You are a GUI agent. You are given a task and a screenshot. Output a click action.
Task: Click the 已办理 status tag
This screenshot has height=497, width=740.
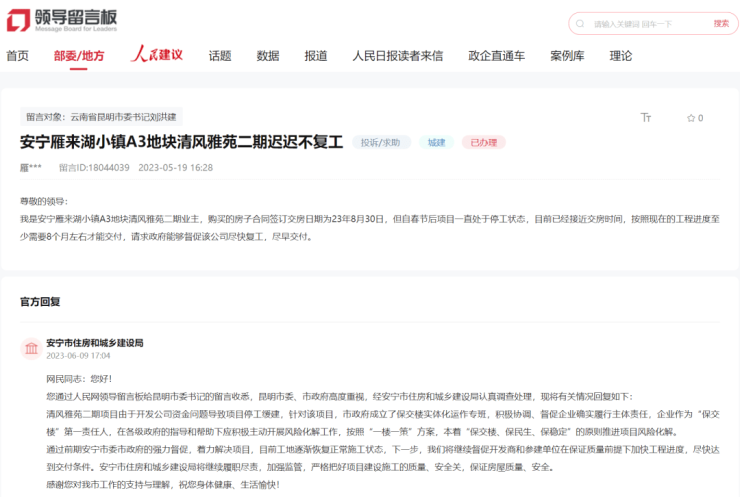click(483, 143)
